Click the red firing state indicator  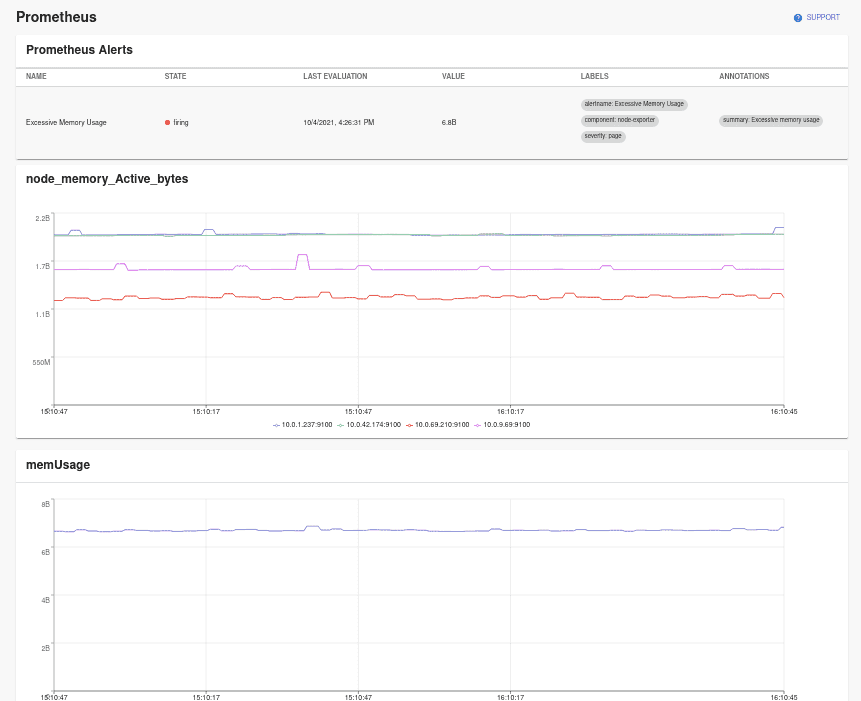[x=167, y=122]
